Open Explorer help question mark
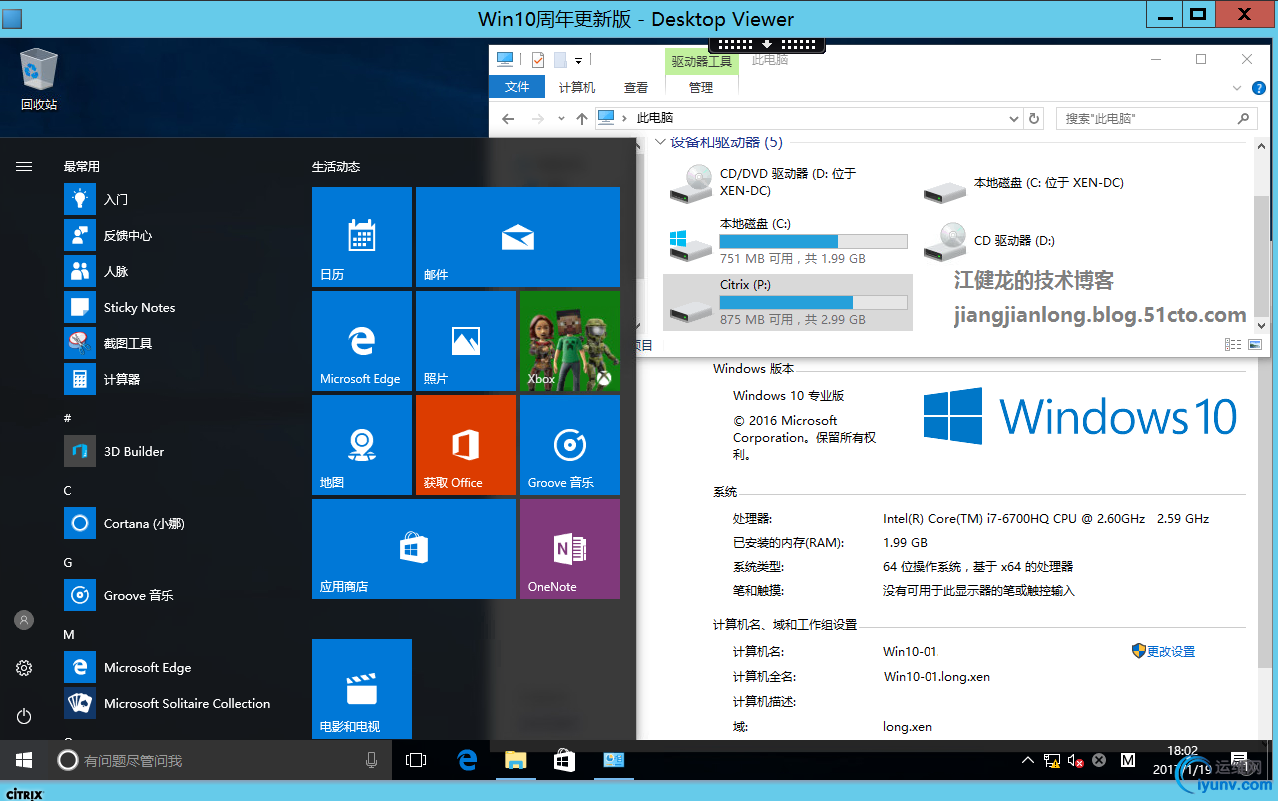 1258,88
